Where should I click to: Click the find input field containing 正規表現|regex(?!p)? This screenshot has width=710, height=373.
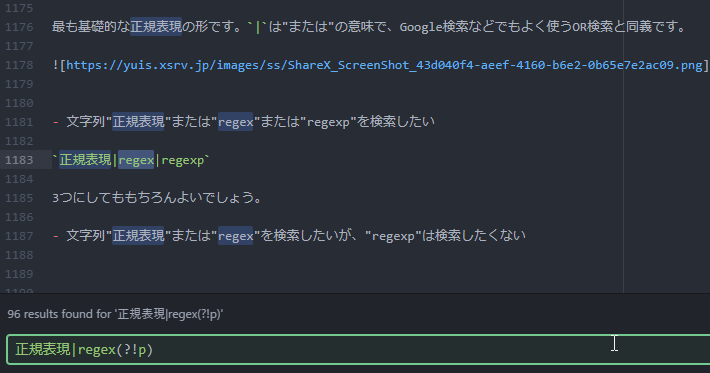[358, 349]
